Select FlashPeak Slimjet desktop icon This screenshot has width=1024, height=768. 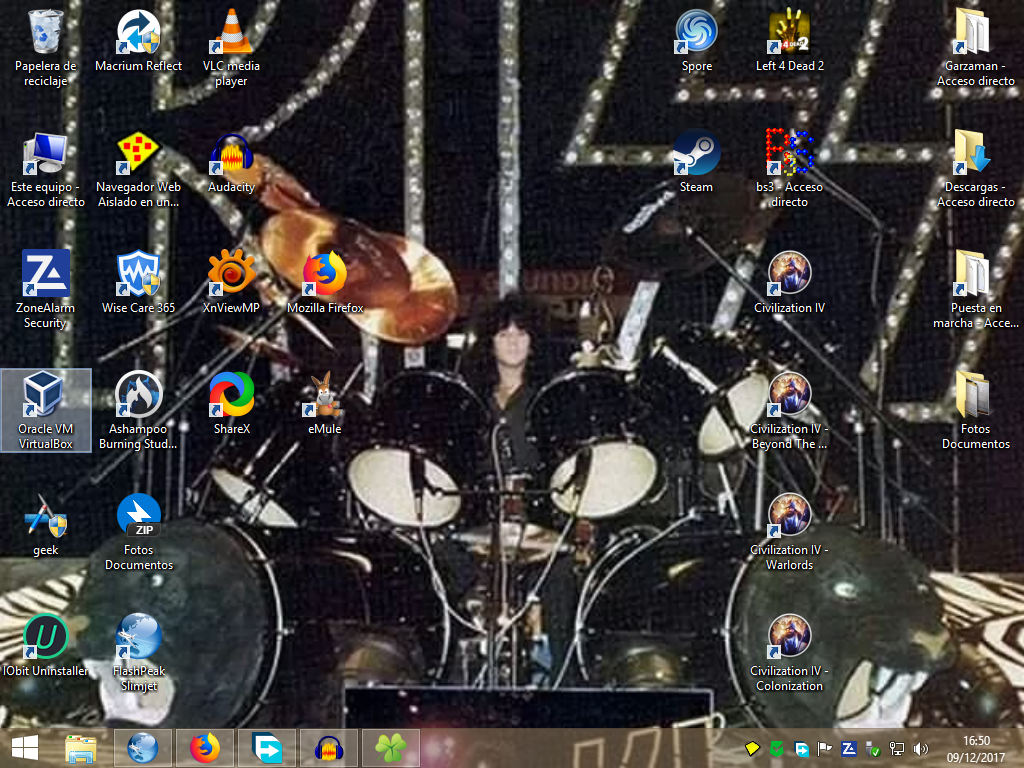(138, 652)
